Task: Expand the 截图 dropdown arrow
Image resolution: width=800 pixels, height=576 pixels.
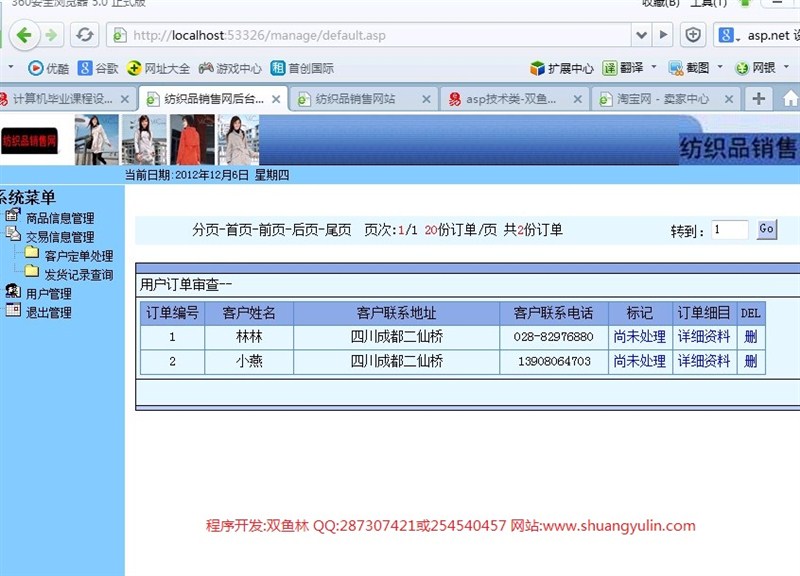Action: [x=720, y=67]
